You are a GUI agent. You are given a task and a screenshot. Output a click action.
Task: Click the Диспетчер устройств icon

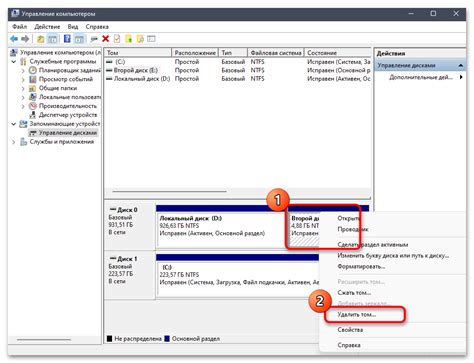33,115
